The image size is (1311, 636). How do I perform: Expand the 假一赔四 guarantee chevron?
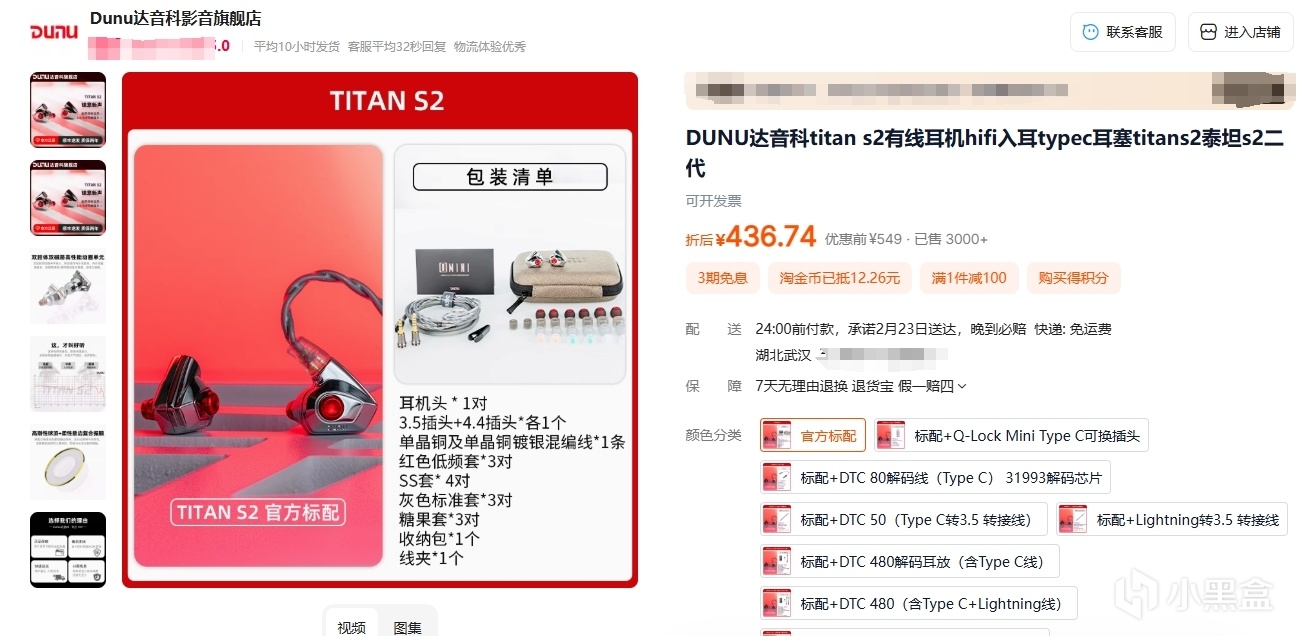click(962, 386)
